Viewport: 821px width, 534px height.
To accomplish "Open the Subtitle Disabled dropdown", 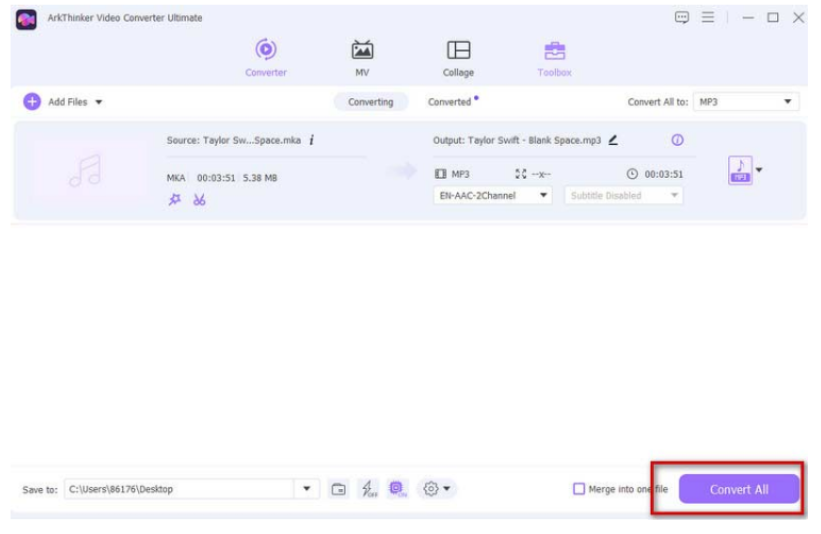I will point(623,195).
